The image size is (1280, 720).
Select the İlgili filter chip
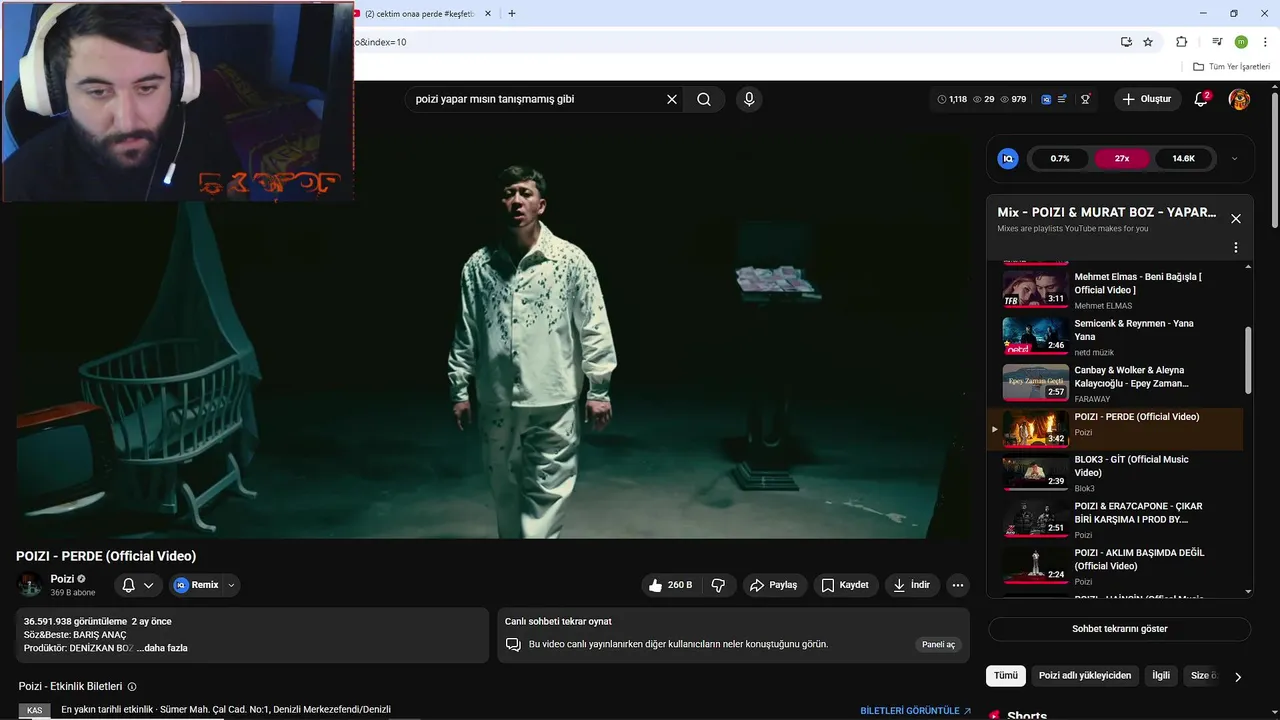(x=1161, y=675)
